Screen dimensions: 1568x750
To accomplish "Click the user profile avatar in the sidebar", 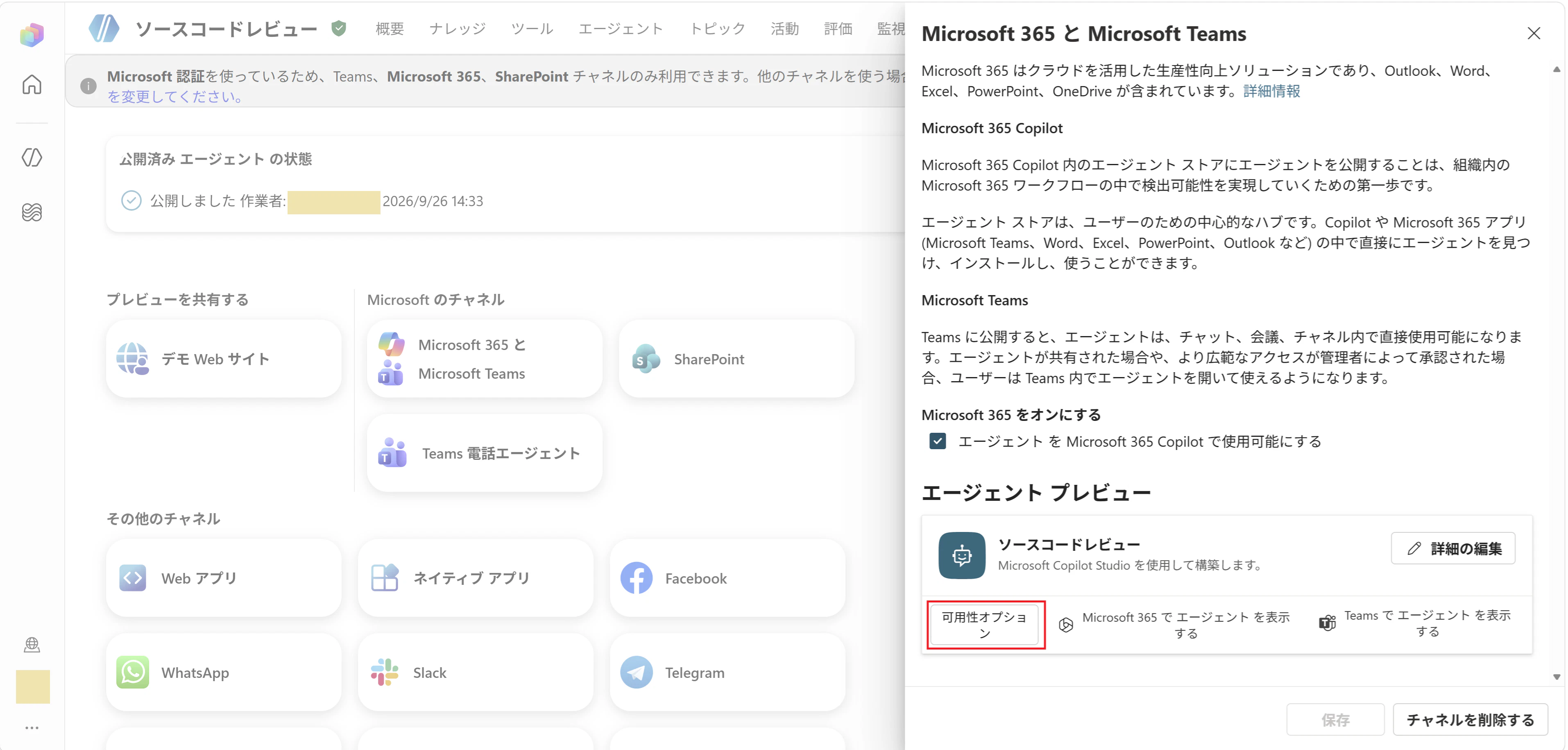I will 32,686.
